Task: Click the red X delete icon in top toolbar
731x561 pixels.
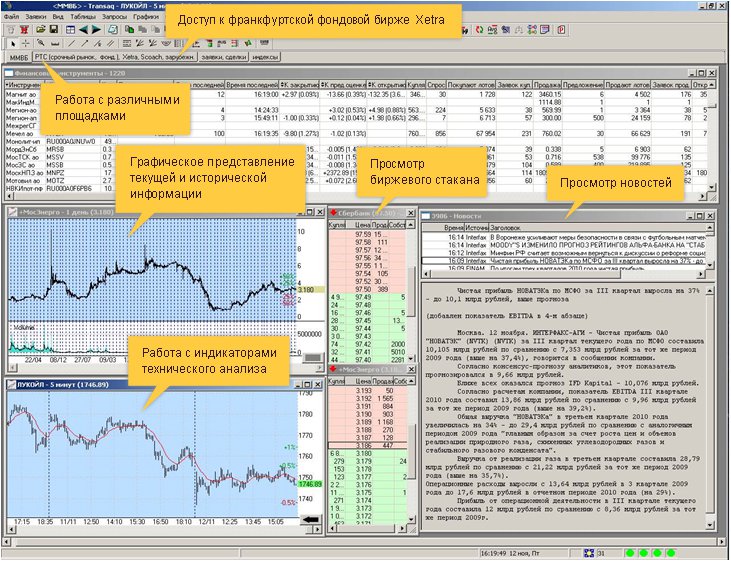Action: coord(25,30)
